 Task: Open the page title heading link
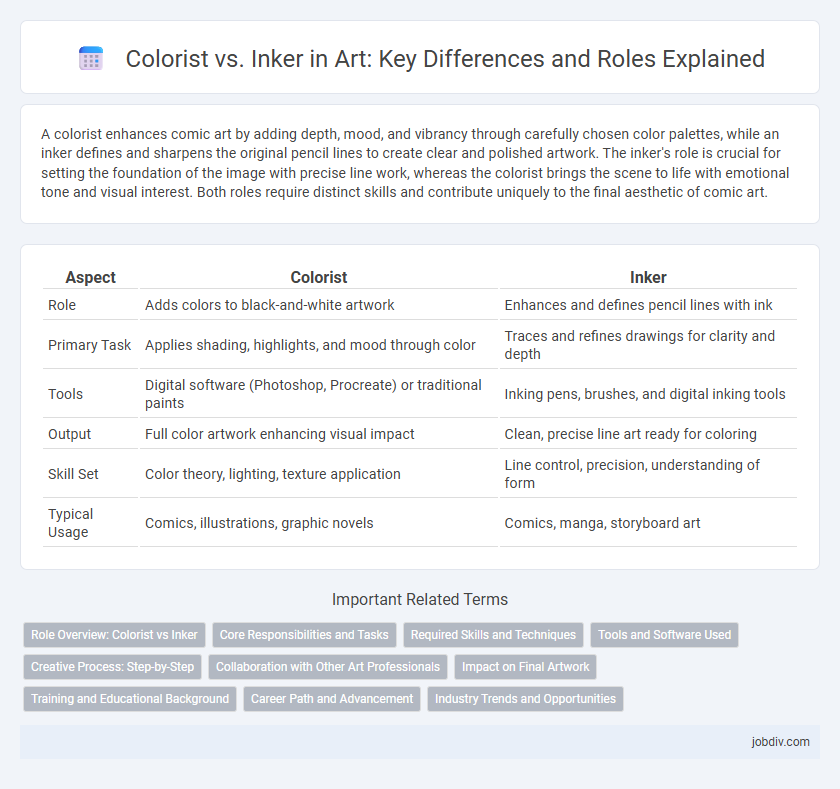point(445,58)
